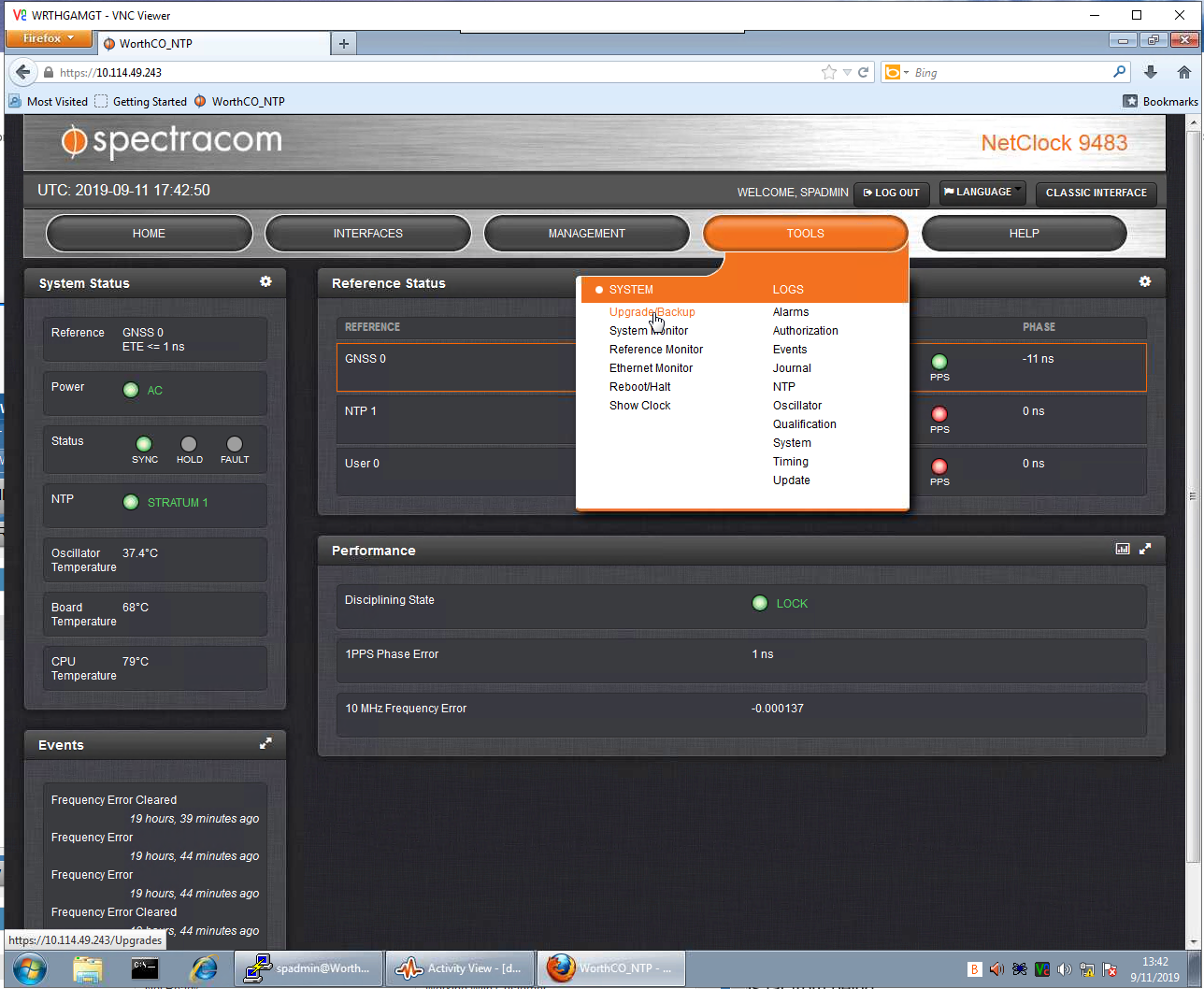Open the WorthCO_NTP bookmark

(240, 101)
